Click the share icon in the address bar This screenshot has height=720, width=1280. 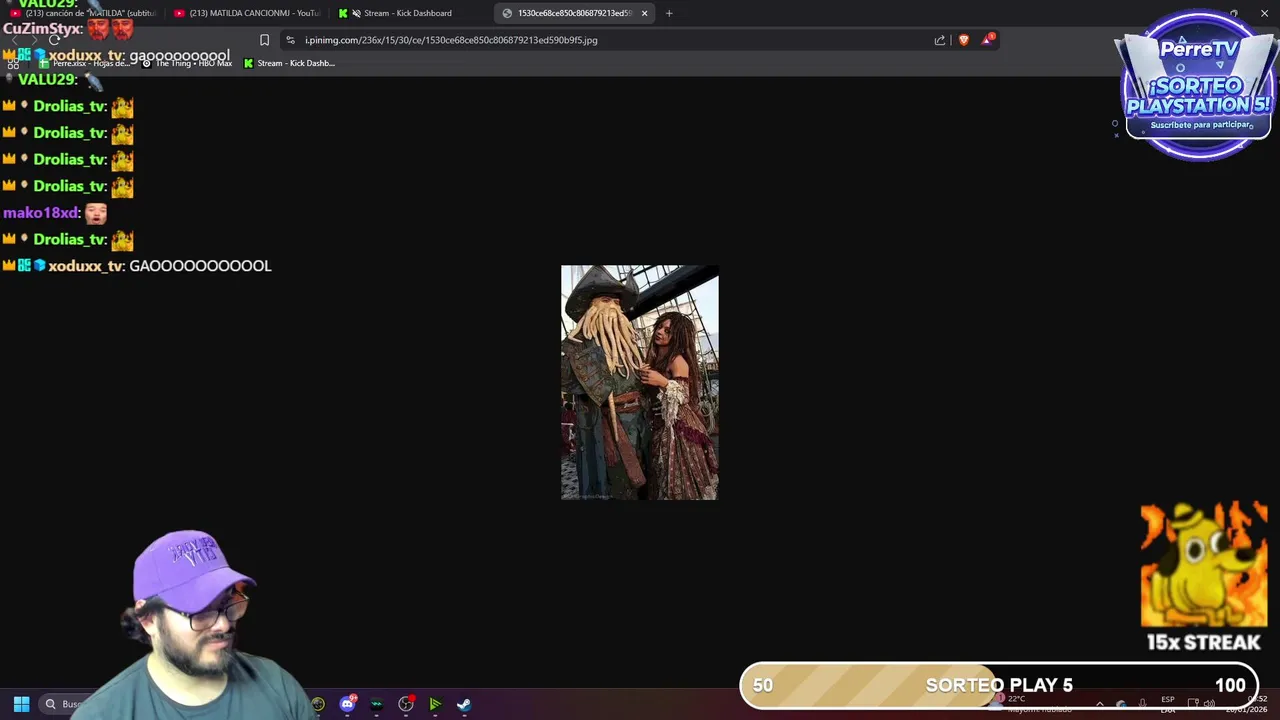[x=940, y=40]
